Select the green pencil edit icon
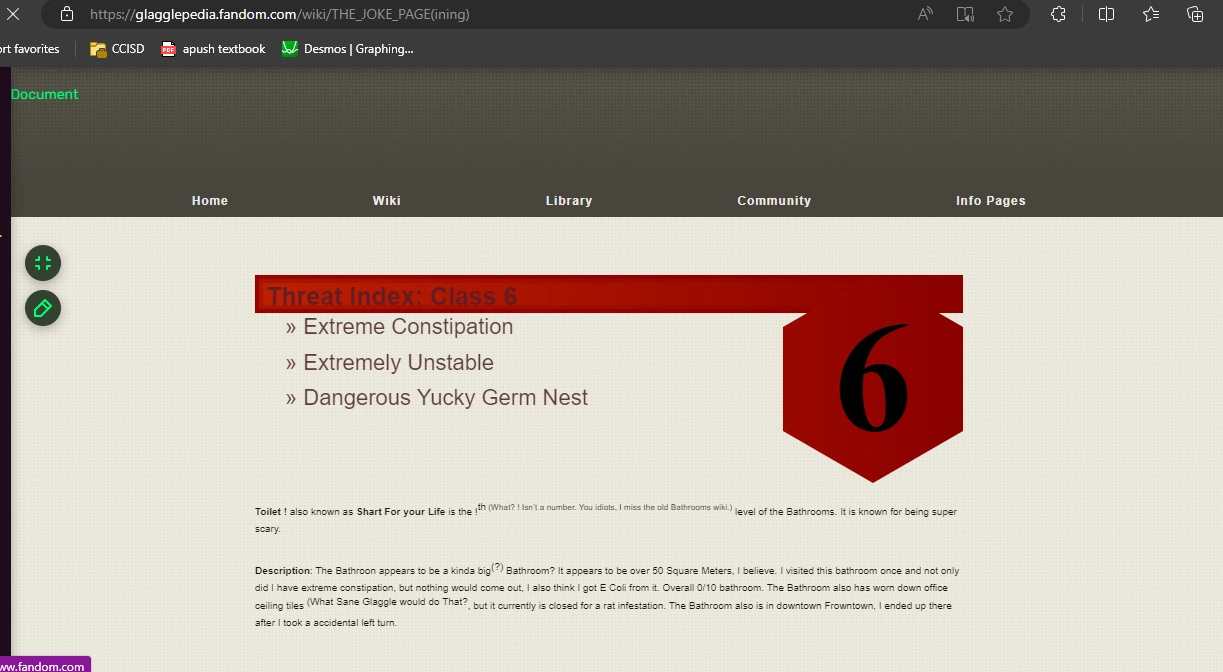Screen dimensions: 1223x672 pos(42,309)
